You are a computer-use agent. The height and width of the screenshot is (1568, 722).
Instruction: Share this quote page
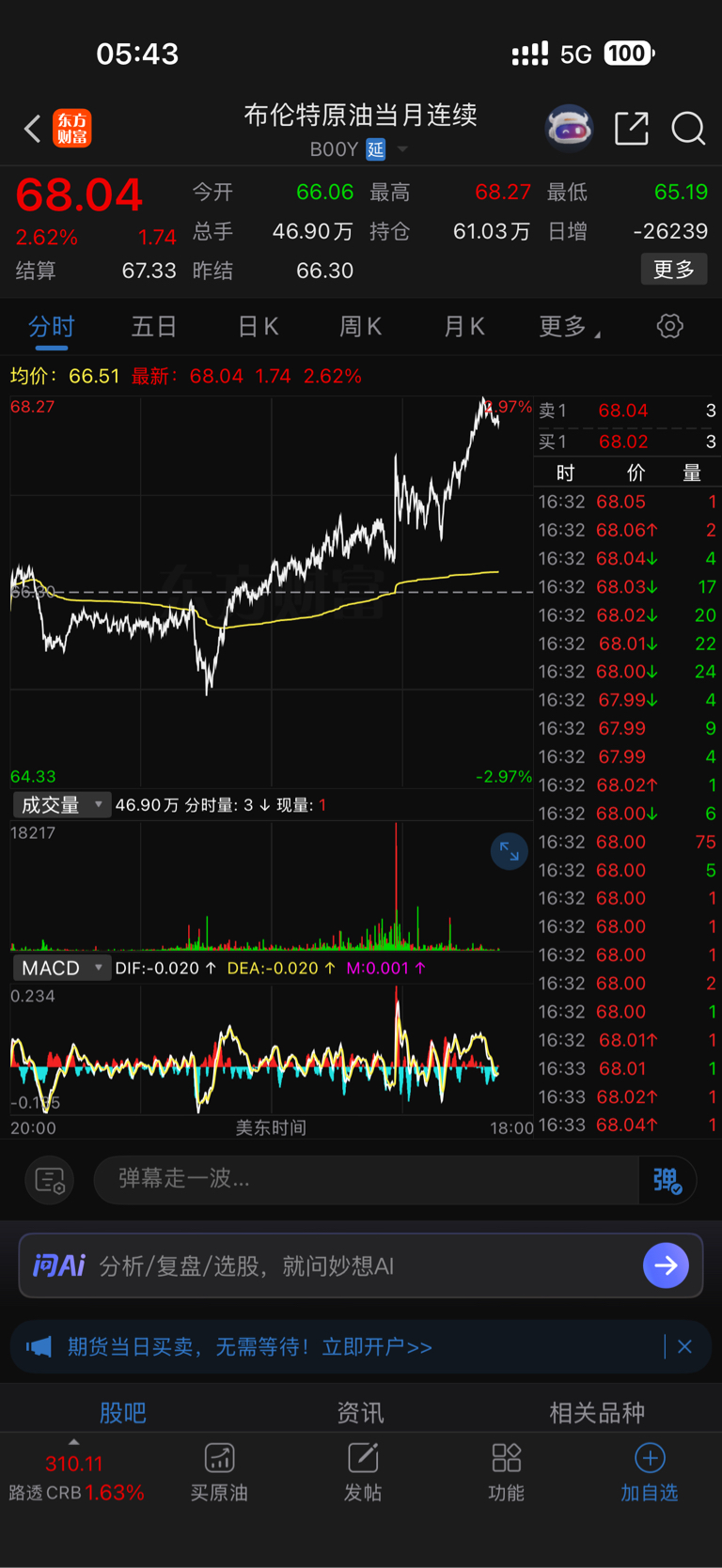(x=632, y=128)
